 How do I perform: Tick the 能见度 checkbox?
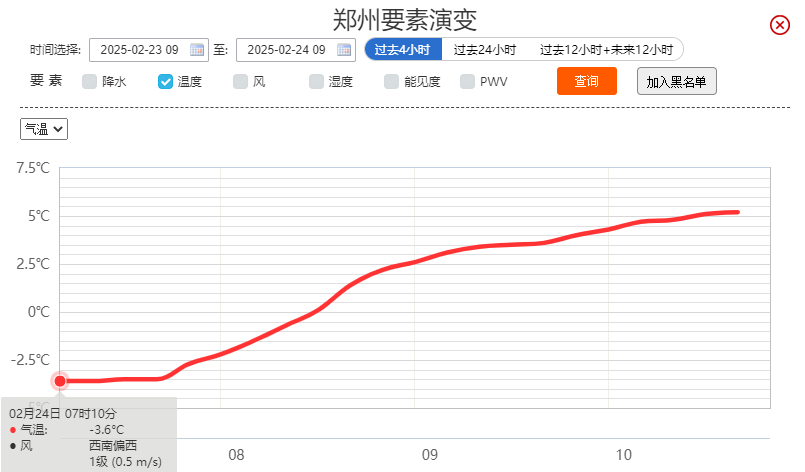(x=392, y=82)
